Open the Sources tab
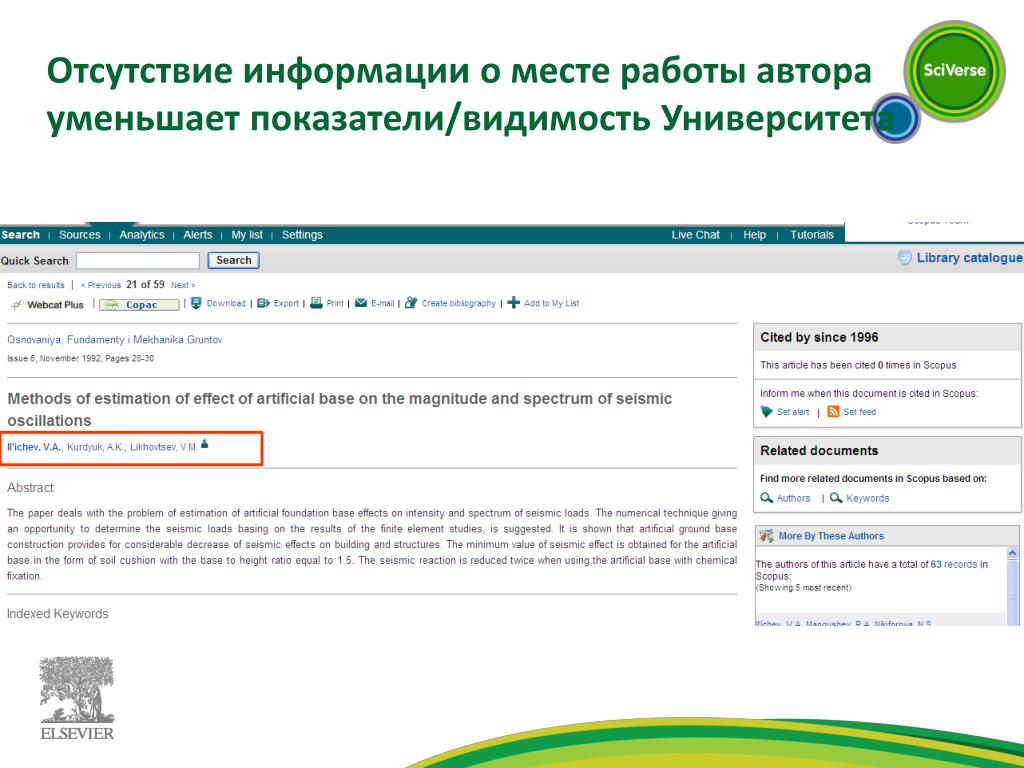 pos(80,234)
